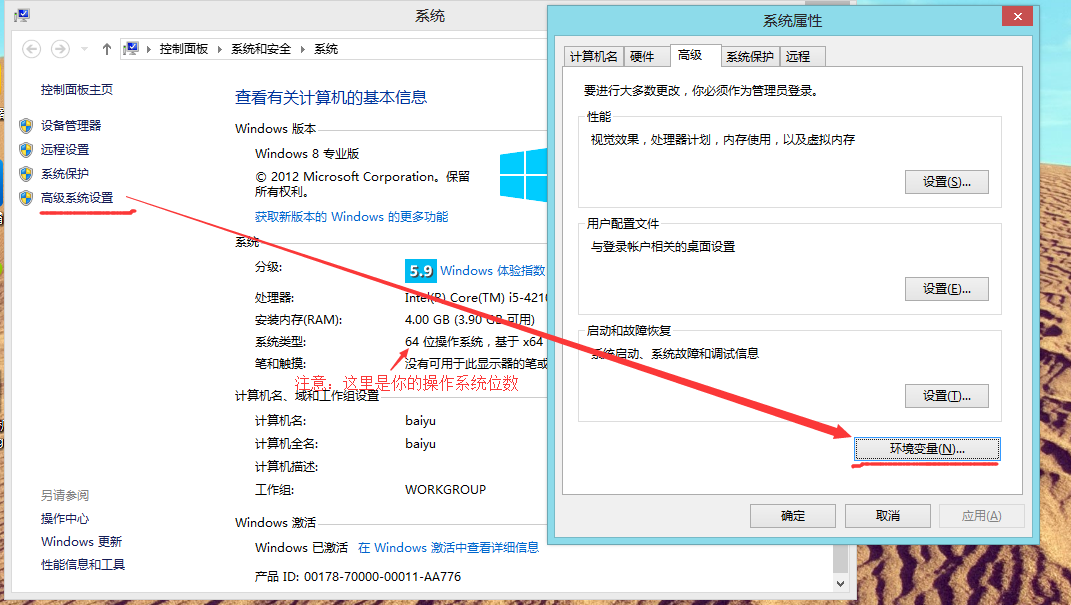Close the 系统属性 dialog
Viewport: 1071px width, 605px height.
point(1018,16)
